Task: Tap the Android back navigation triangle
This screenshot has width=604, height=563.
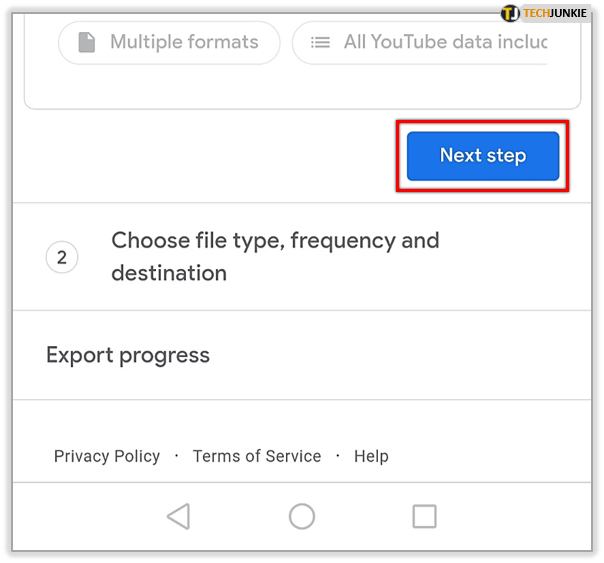Action: click(178, 516)
